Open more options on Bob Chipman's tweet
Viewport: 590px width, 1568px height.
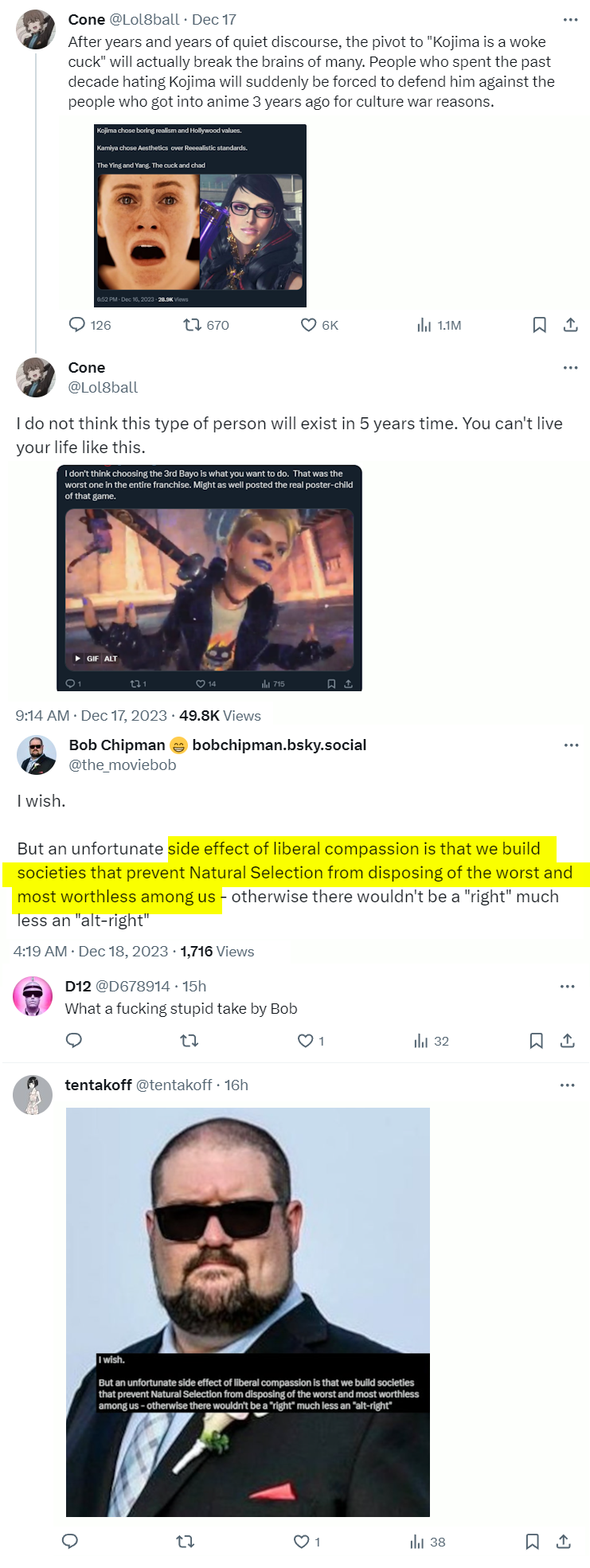pos(571,745)
